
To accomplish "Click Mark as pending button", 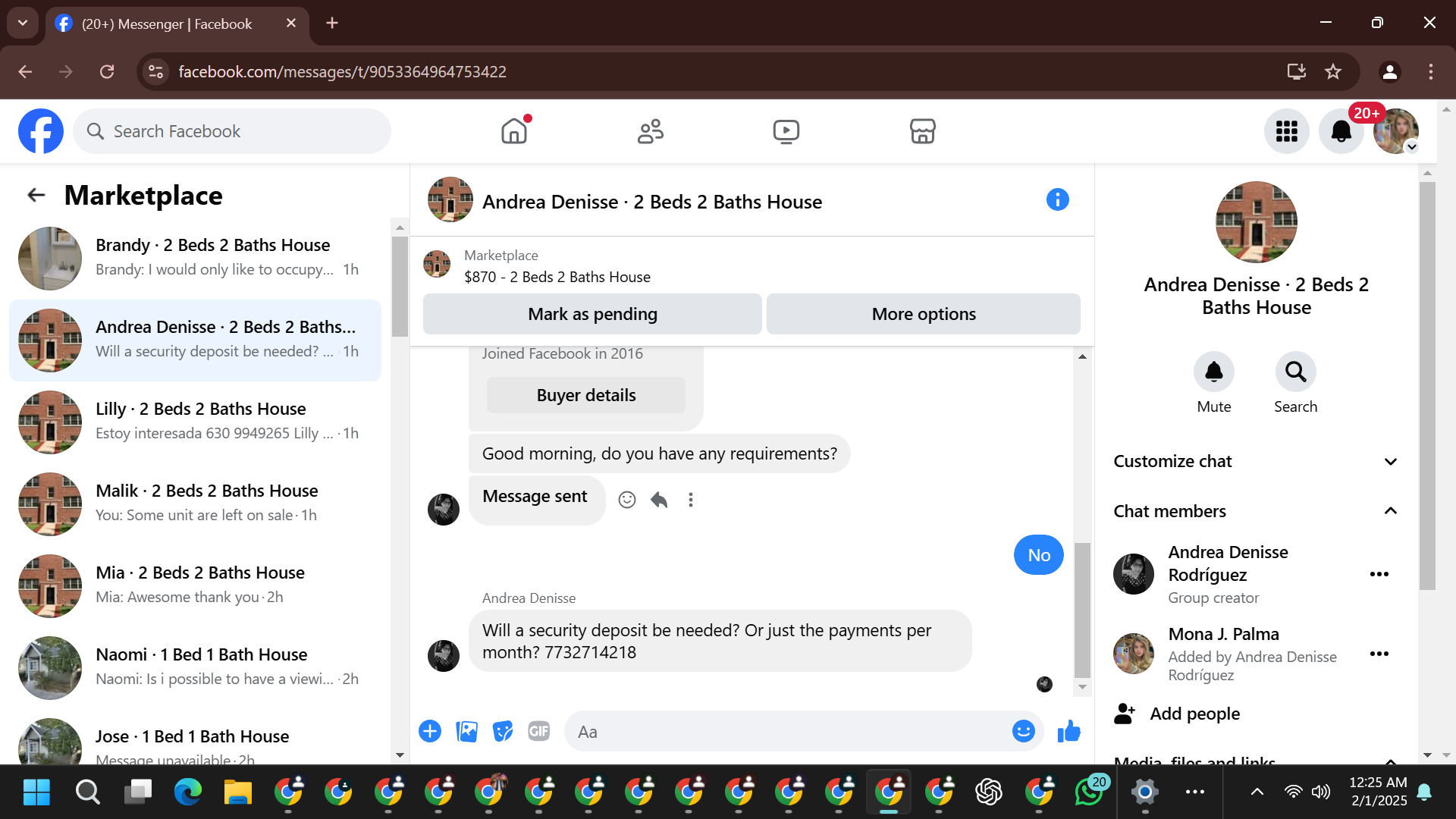I will [592, 314].
